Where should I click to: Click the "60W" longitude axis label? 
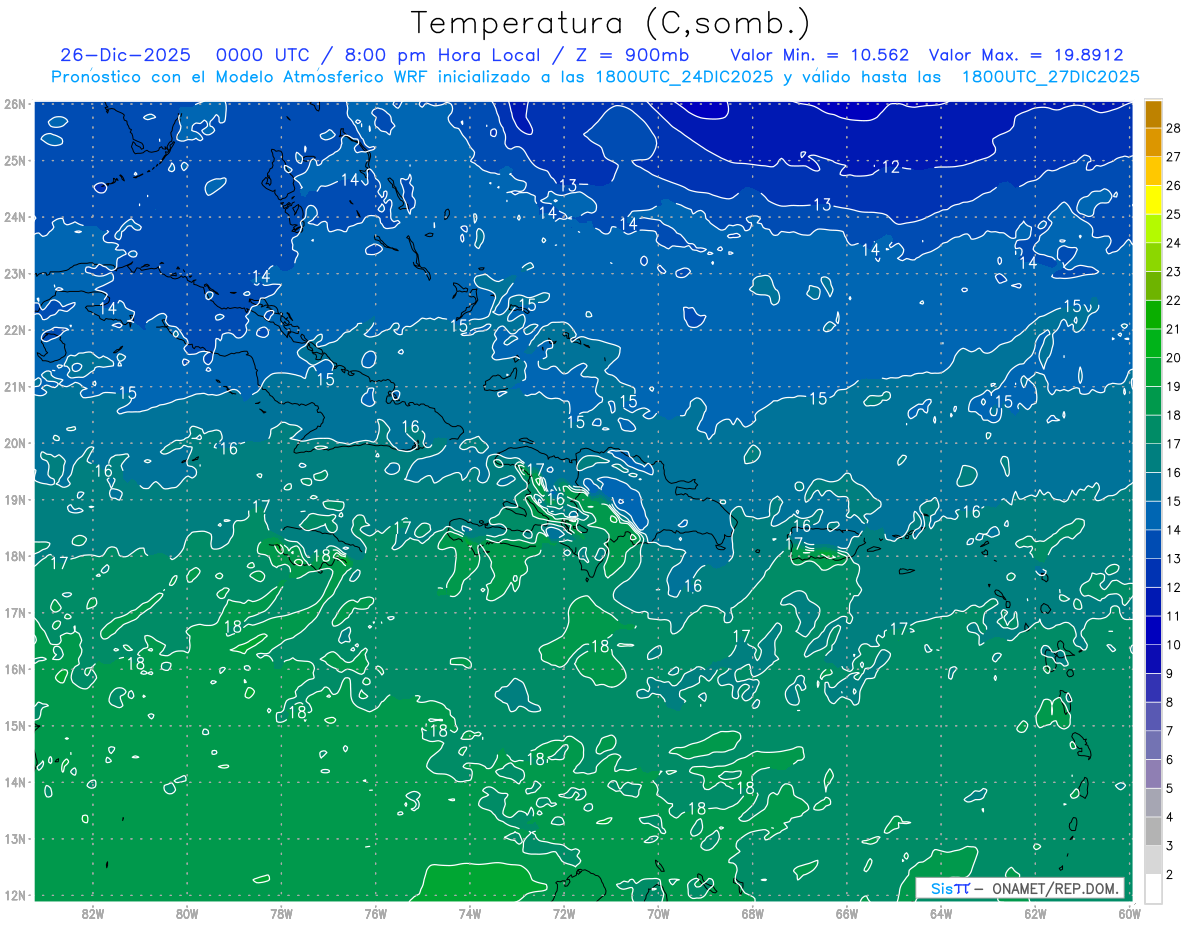1130,914
